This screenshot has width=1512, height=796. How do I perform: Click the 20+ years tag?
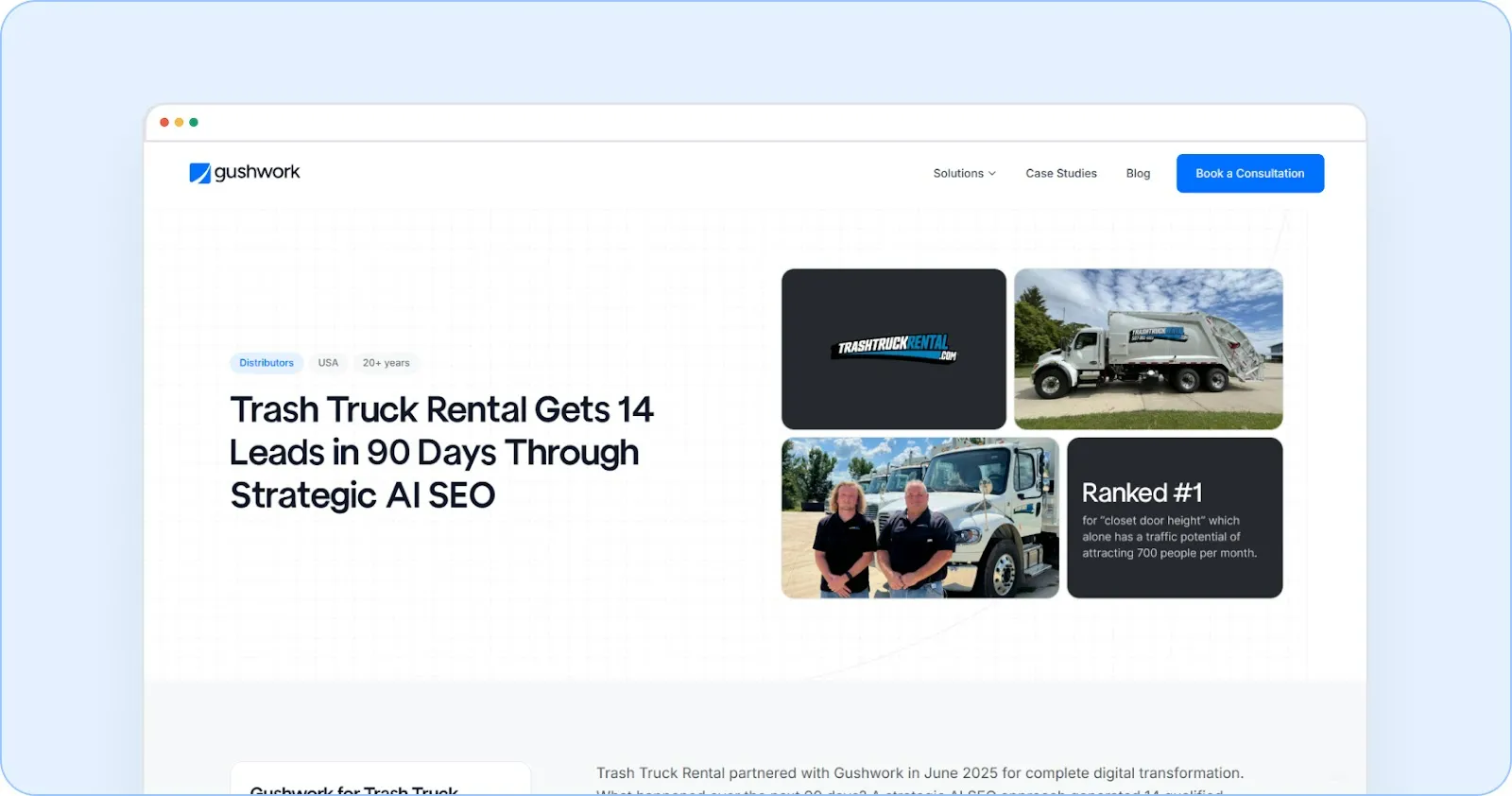point(387,363)
